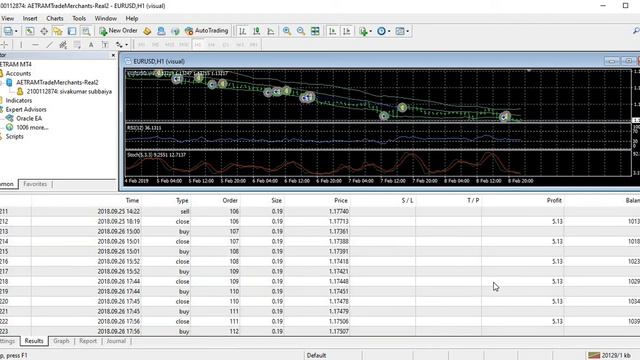The width and height of the screenshot is (640, 360).
Task: Switch timeframe to M30
Action: [x=184, y=44]
